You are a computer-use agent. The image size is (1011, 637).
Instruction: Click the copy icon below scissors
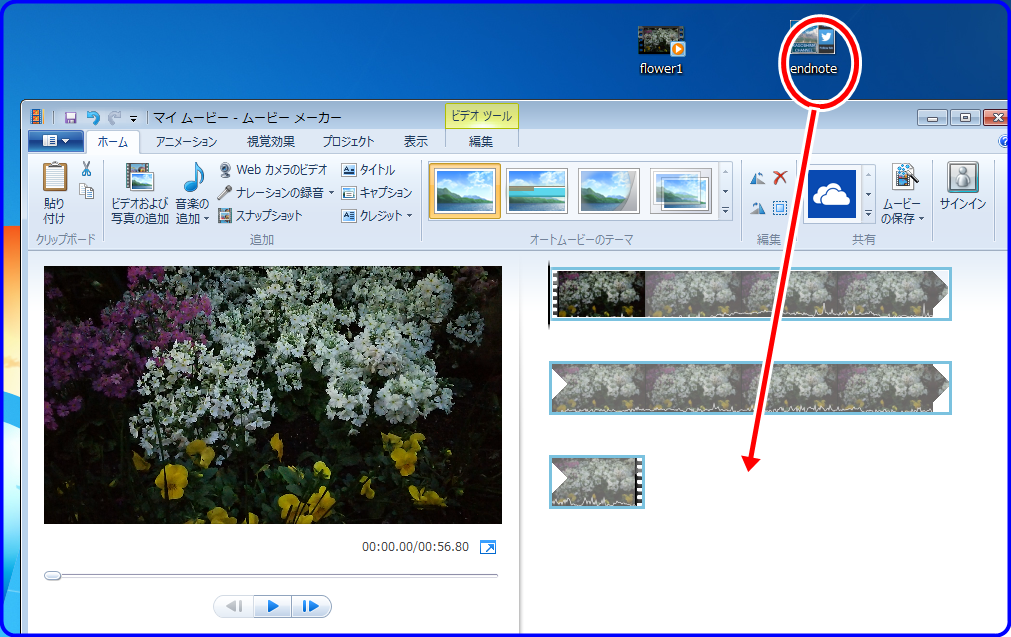coord(86,191)
